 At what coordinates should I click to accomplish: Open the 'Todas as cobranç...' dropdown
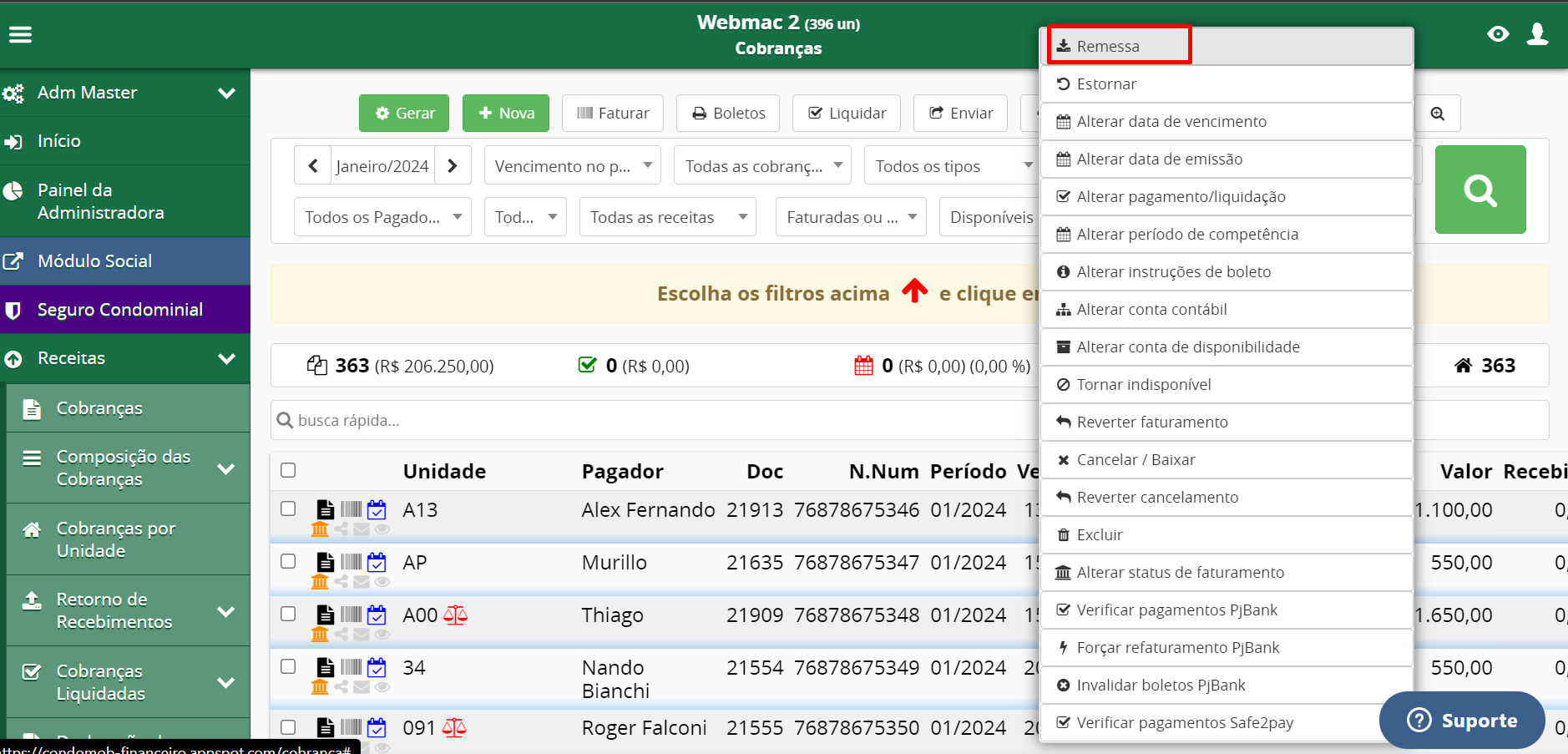coord(763,165)
